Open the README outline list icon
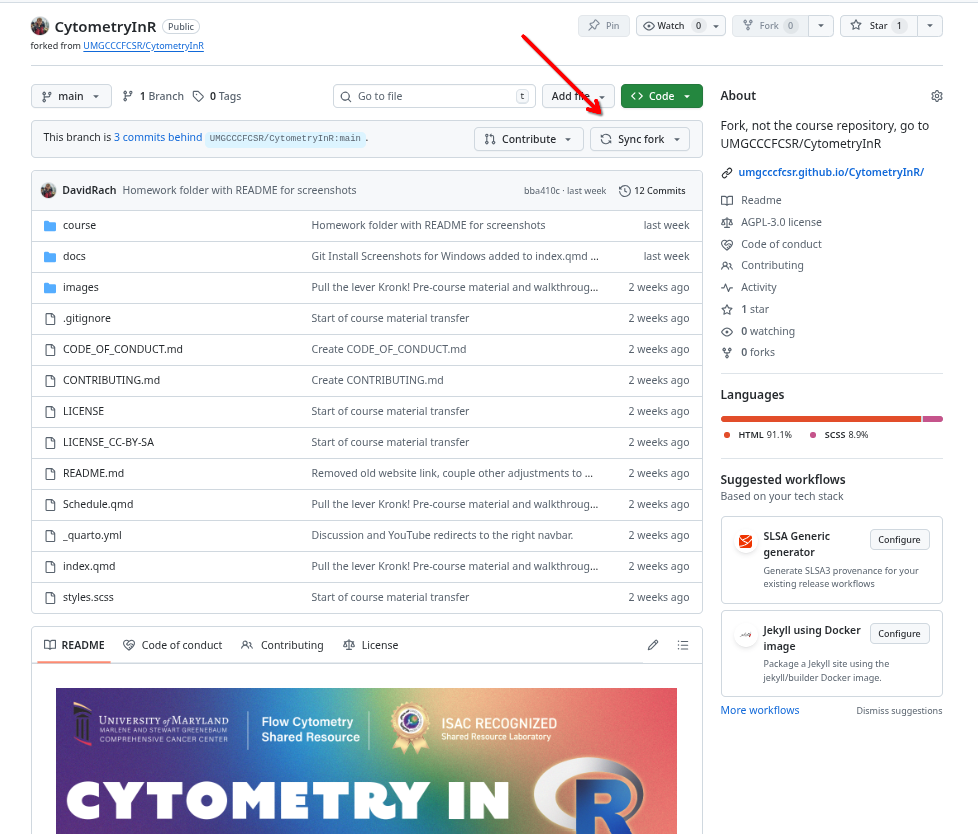This screenshot has height=834, width=978. 683,645
